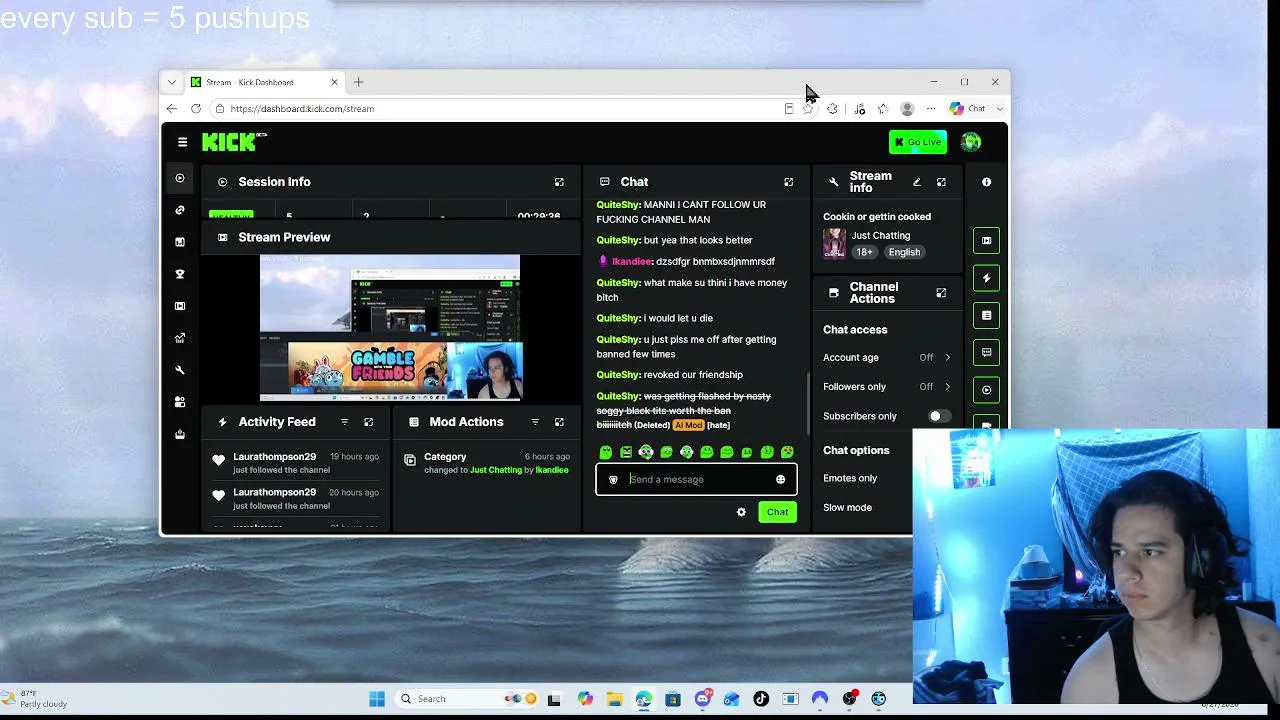The image size is (1280, 720).
Task: Open the link icon in the Kick sidebar
Action: pos(180,210)
